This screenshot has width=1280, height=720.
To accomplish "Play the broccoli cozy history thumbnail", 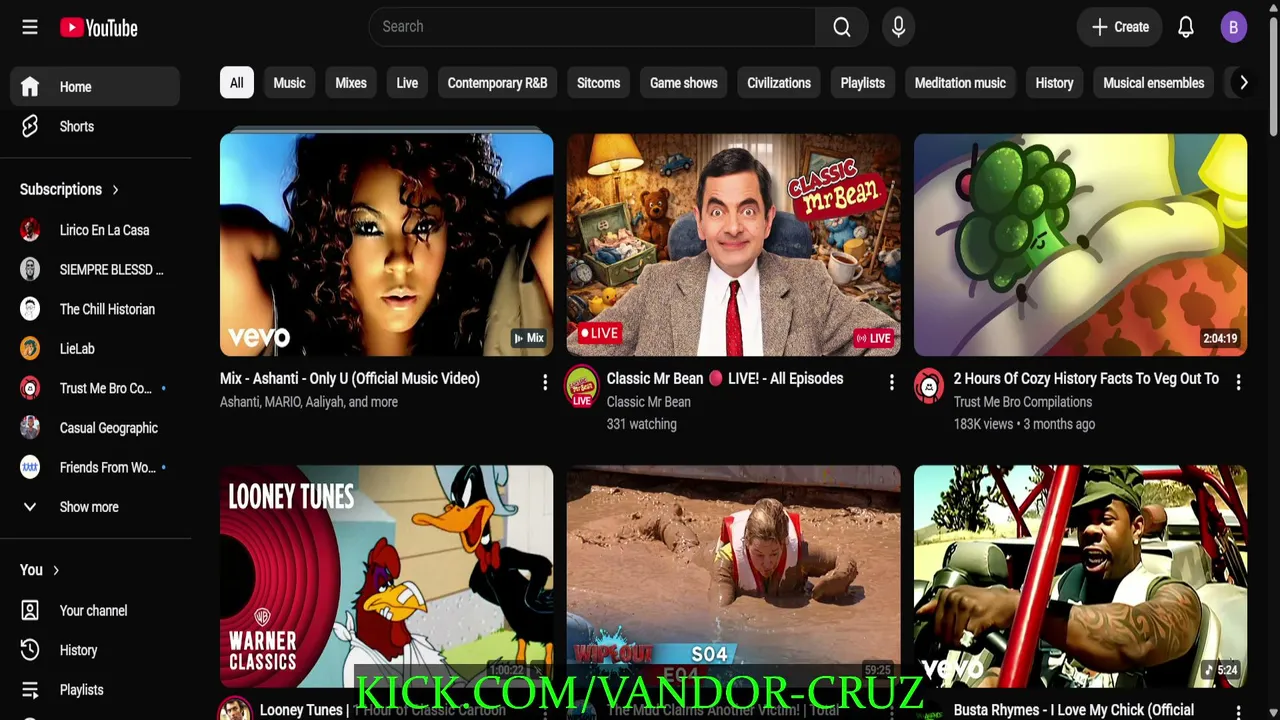I will pyautogui.click(x=1080, y=245).
